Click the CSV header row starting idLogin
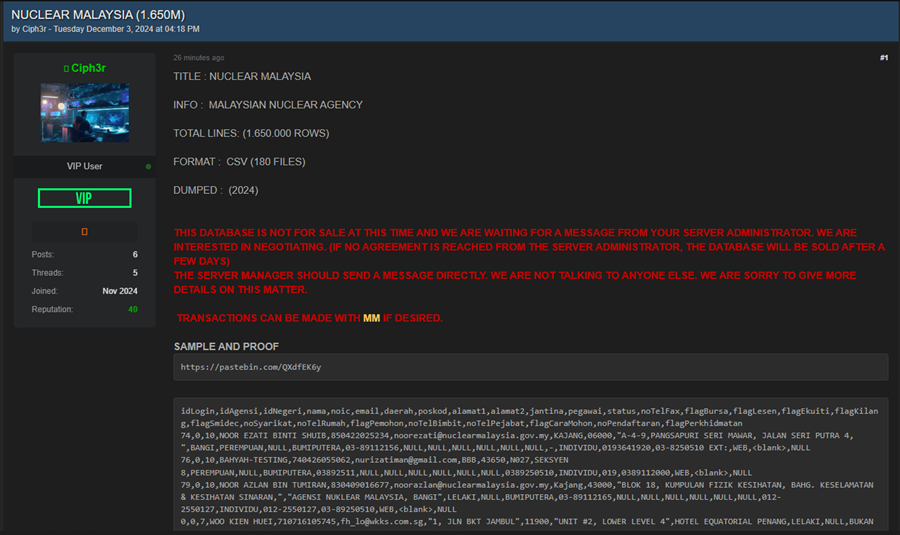The width and height of the screenshot is (900, 535). coord(529,417)
